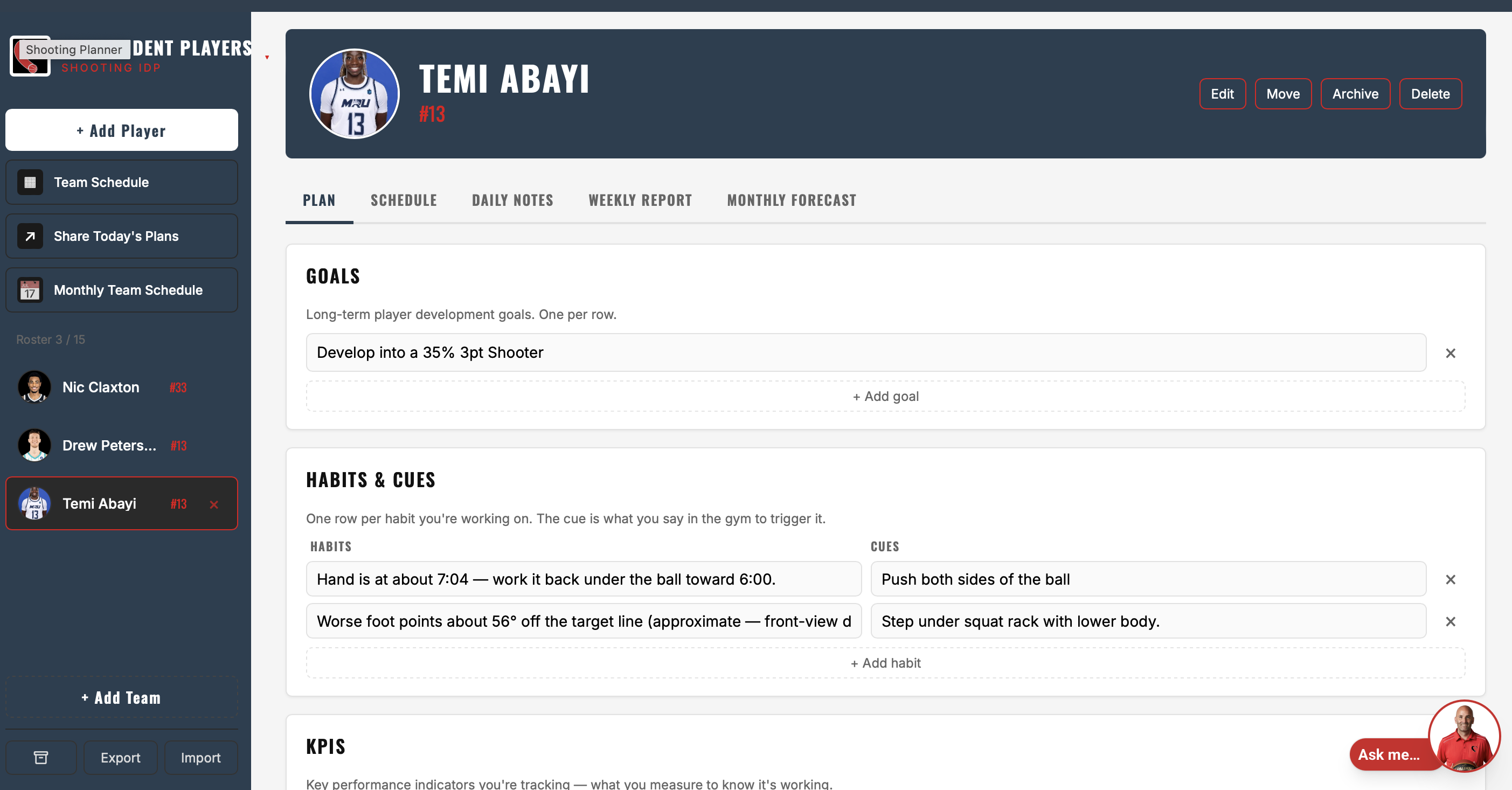Viewport: 1512px width, 790px height.
Task: Click the Import button
Action: click(x=201, y=758)
